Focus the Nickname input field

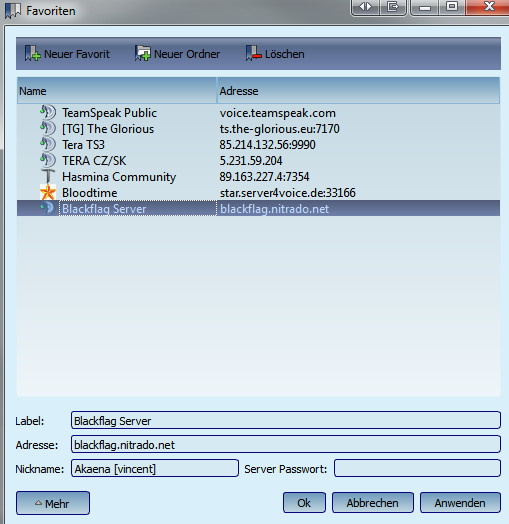click(155, 469)
